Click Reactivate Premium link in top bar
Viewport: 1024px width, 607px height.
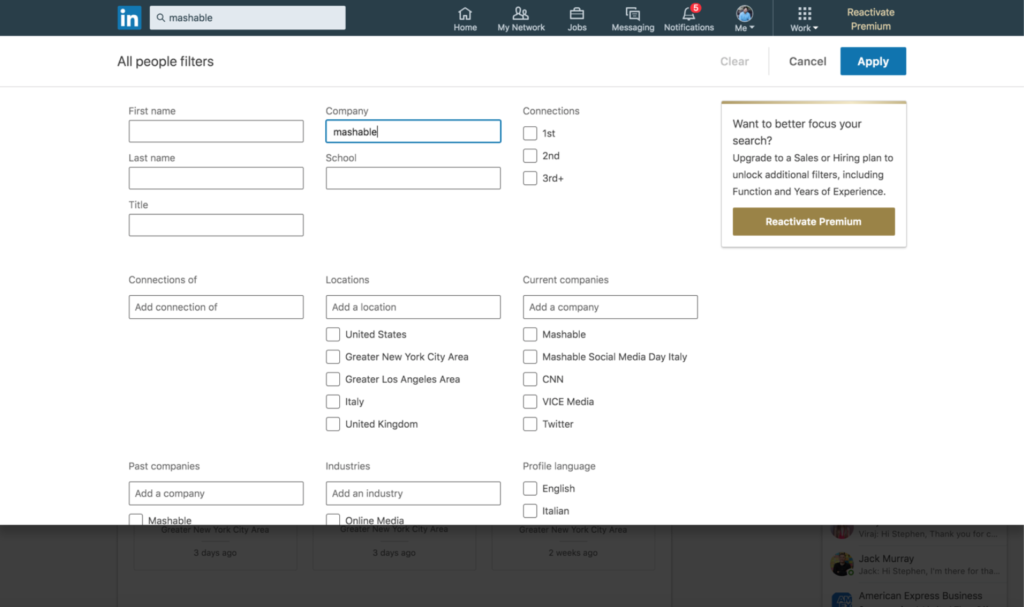(x=871, y=19)
